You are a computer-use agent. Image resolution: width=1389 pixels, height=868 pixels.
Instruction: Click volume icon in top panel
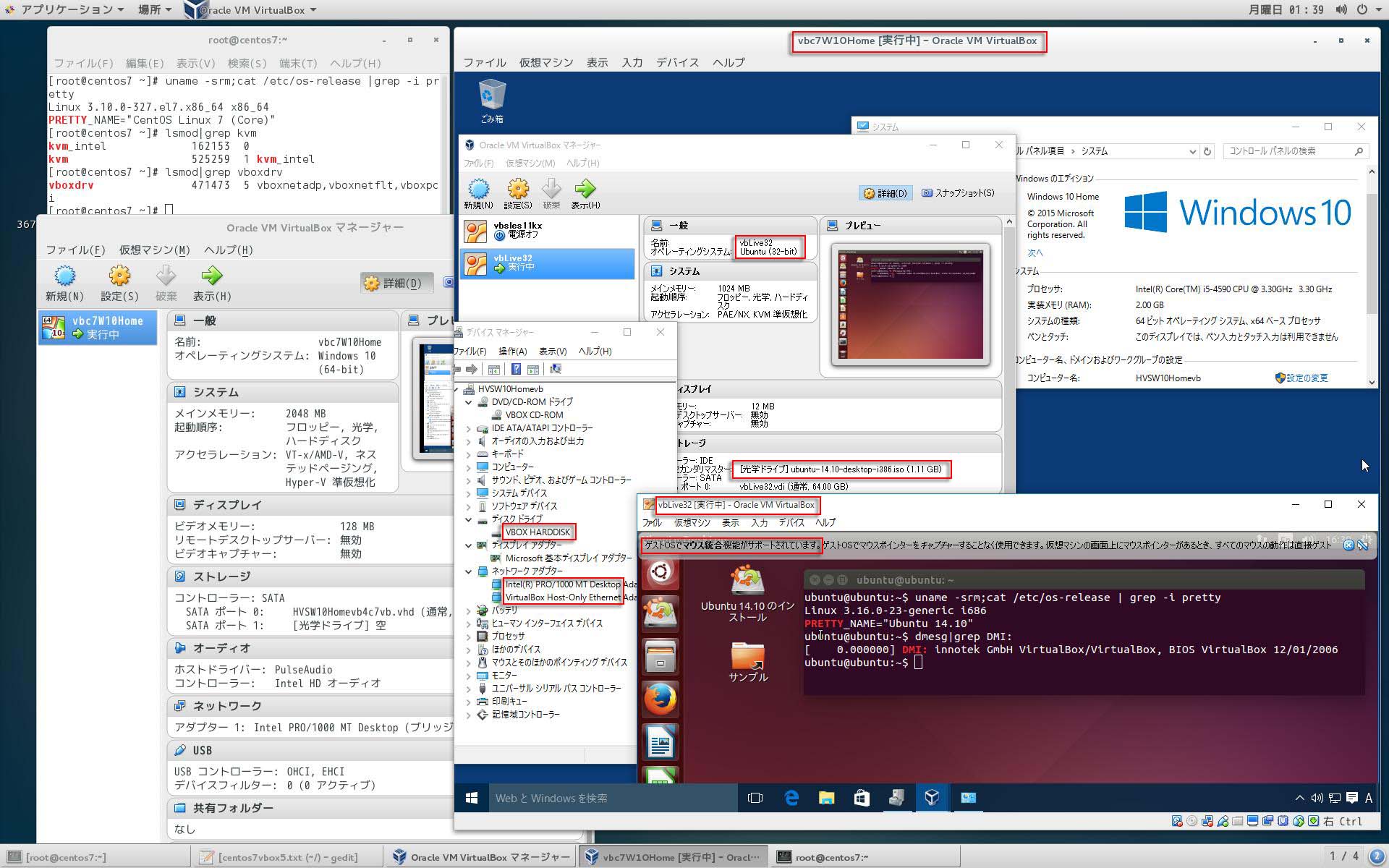click(x=1341, y=9)
